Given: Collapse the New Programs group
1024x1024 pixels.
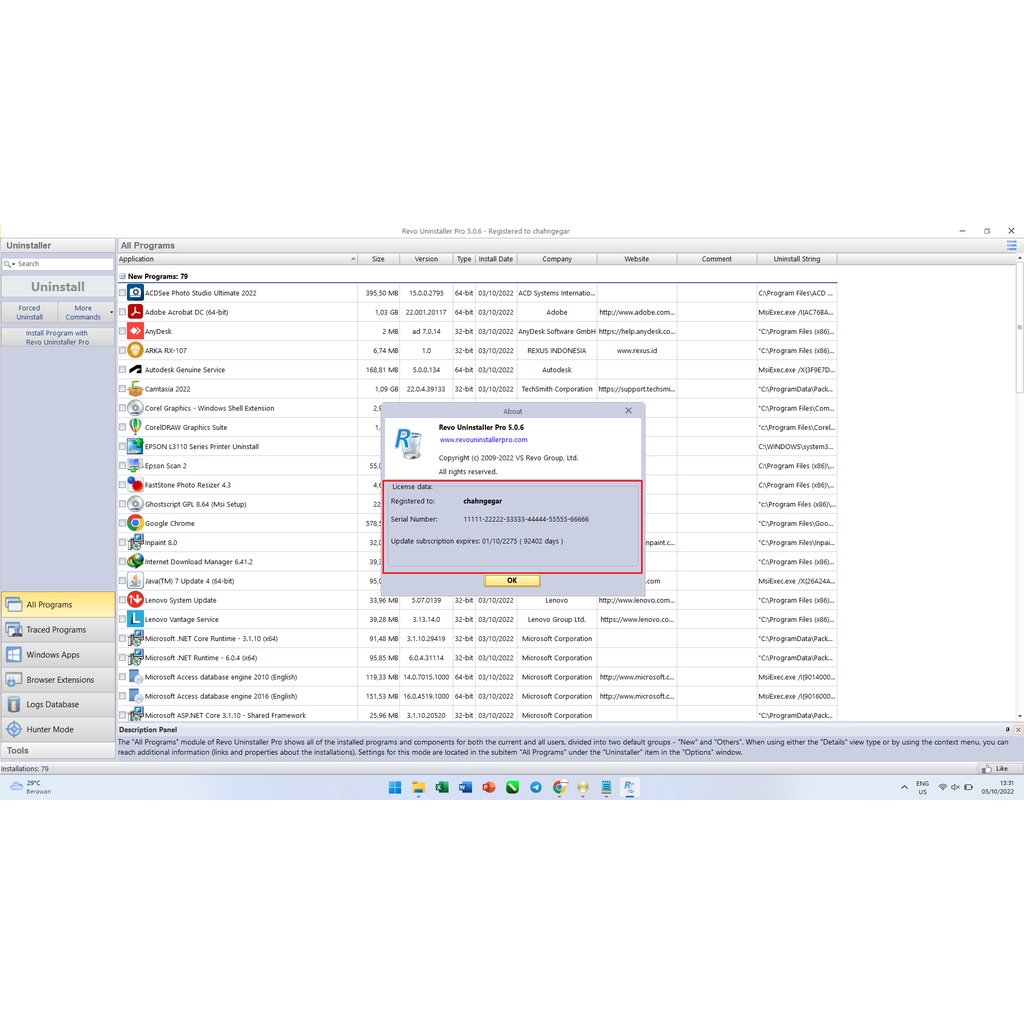Looking at the screenshot, I should tap(123, 276).
